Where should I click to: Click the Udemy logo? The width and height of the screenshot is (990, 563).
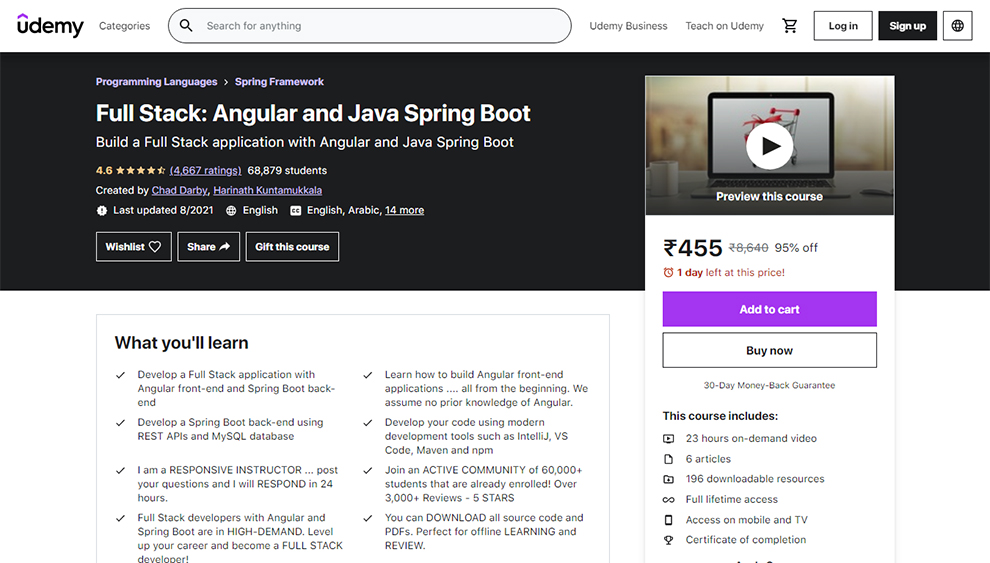click(50, 26)
